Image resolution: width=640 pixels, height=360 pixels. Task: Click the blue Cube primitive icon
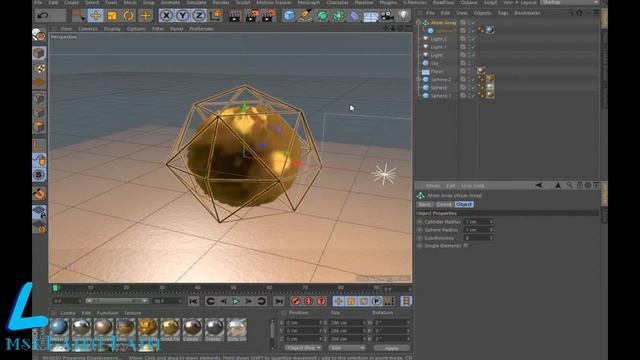[289, 16]
